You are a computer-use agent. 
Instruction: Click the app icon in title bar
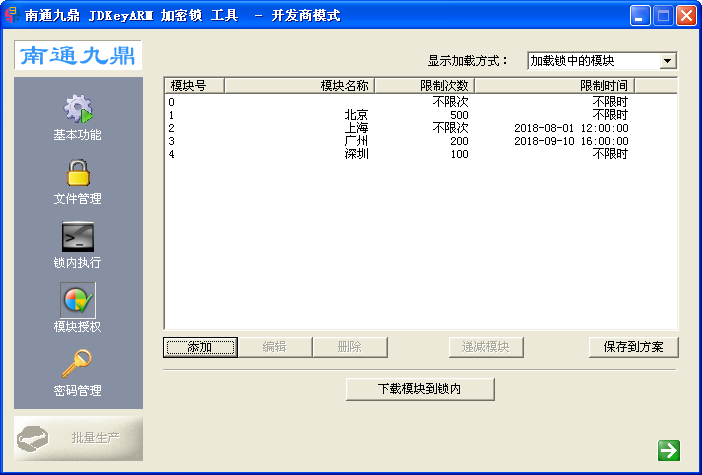point(12,15)
